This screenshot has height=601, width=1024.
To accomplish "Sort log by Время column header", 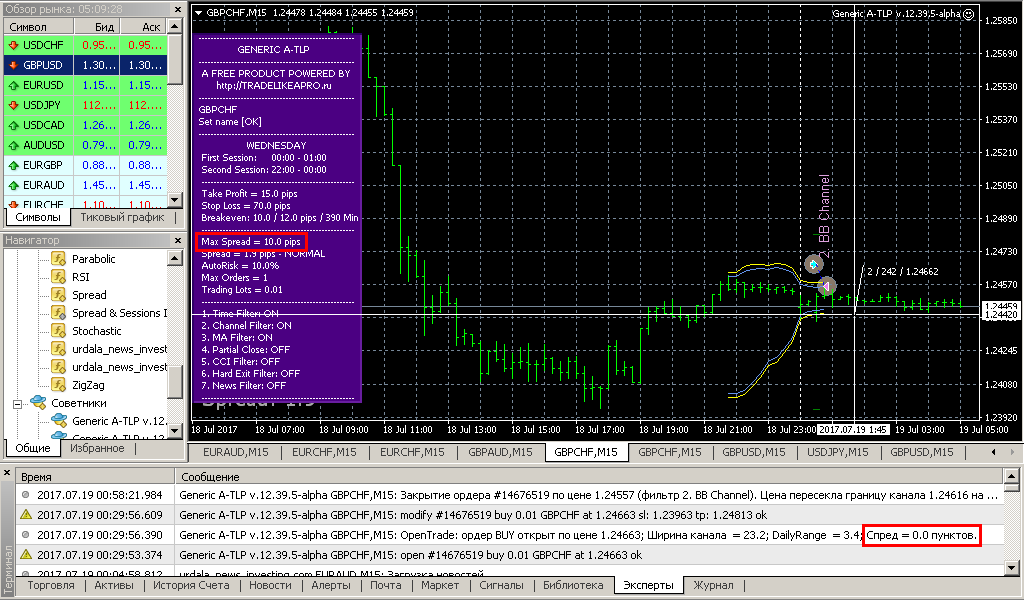I will 95,477.
